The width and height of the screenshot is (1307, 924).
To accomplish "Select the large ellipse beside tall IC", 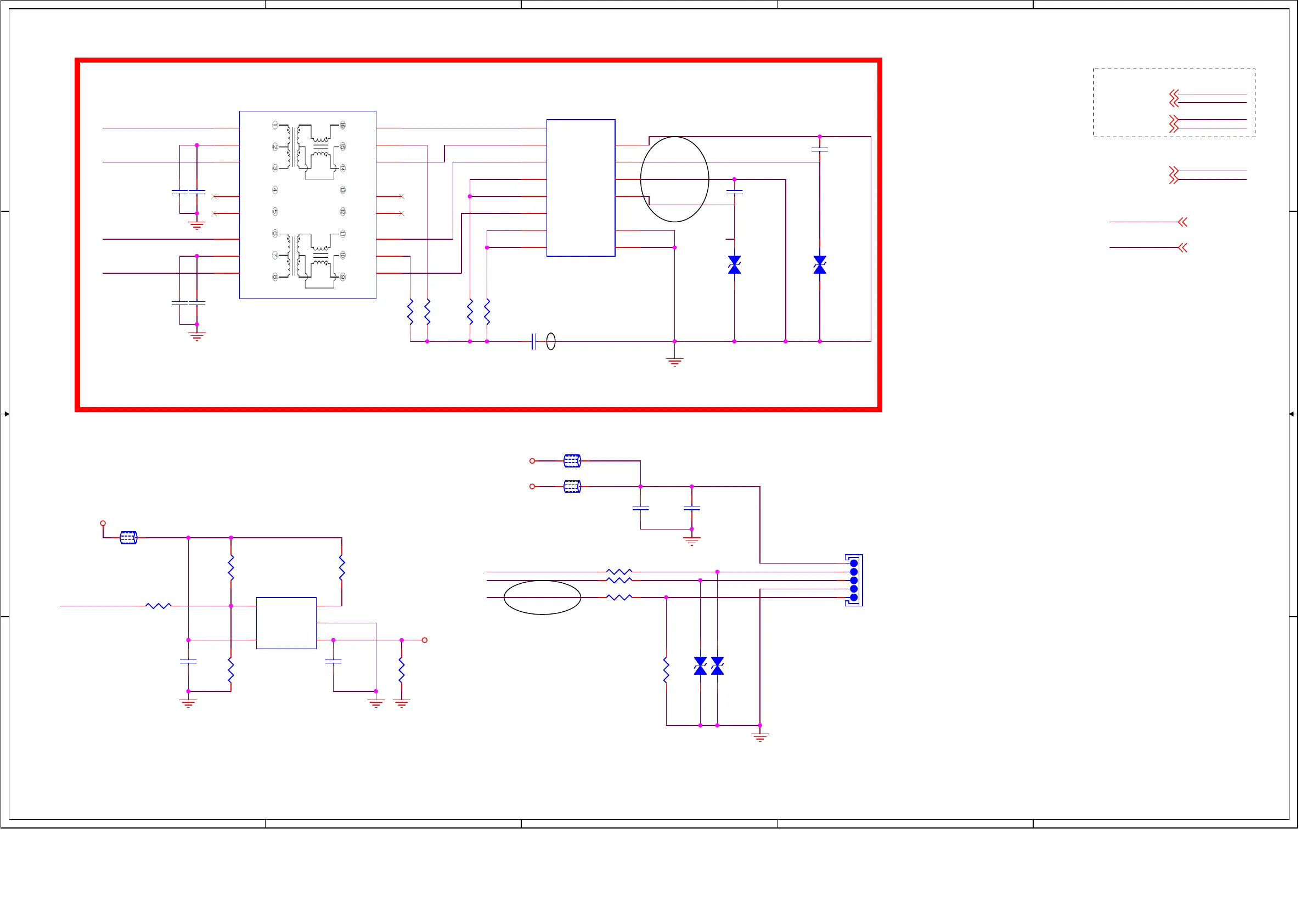I will [x=674, y=179].
